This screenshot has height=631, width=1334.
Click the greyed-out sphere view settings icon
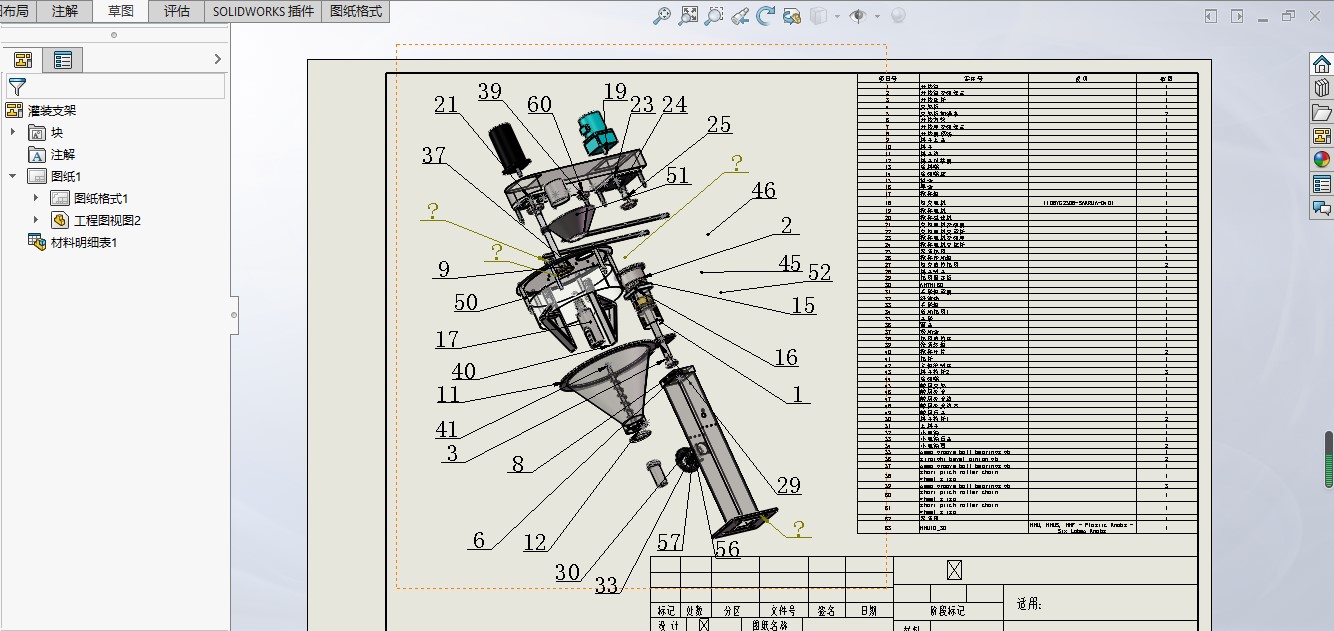click(x=898, y=15)
